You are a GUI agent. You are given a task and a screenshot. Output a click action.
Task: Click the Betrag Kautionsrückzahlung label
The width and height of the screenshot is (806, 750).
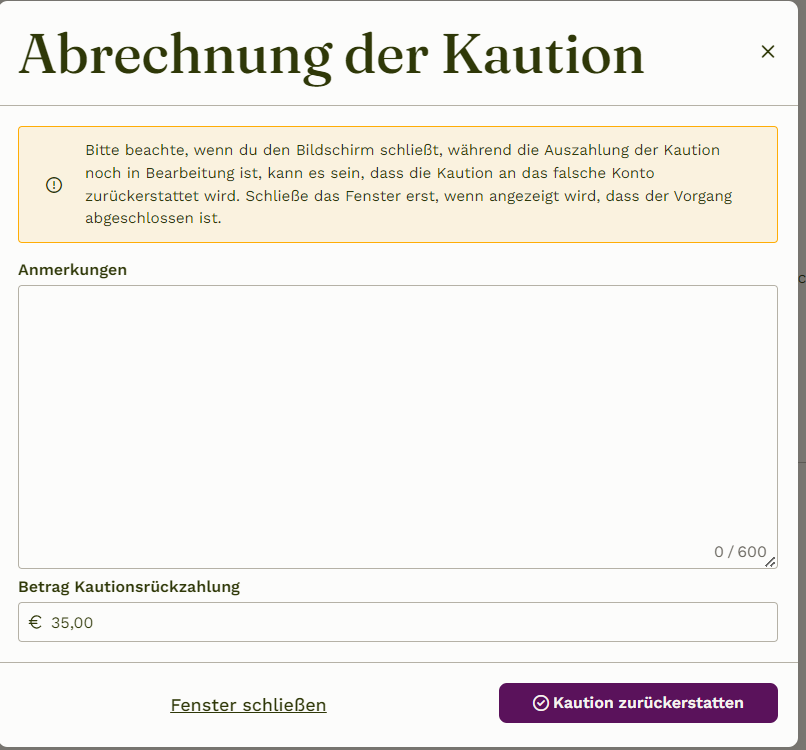tap(129, 587)
